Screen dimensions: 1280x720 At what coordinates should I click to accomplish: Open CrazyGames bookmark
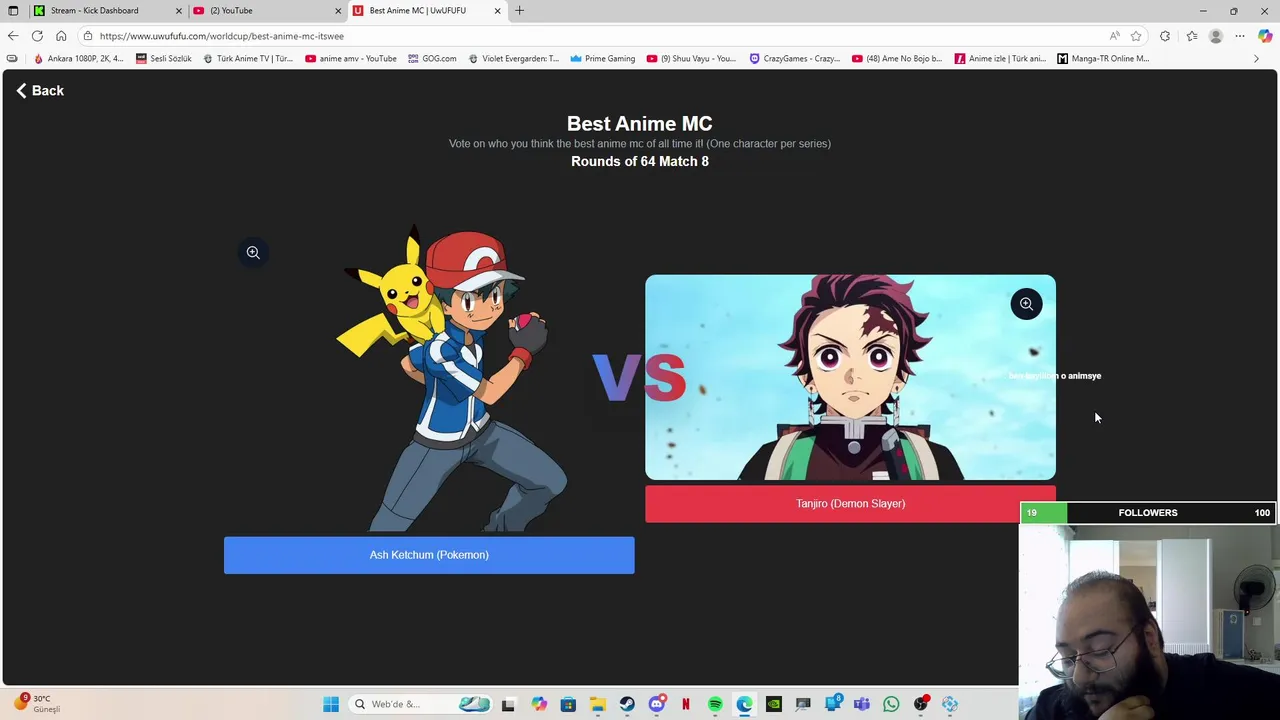click(795, 59)
